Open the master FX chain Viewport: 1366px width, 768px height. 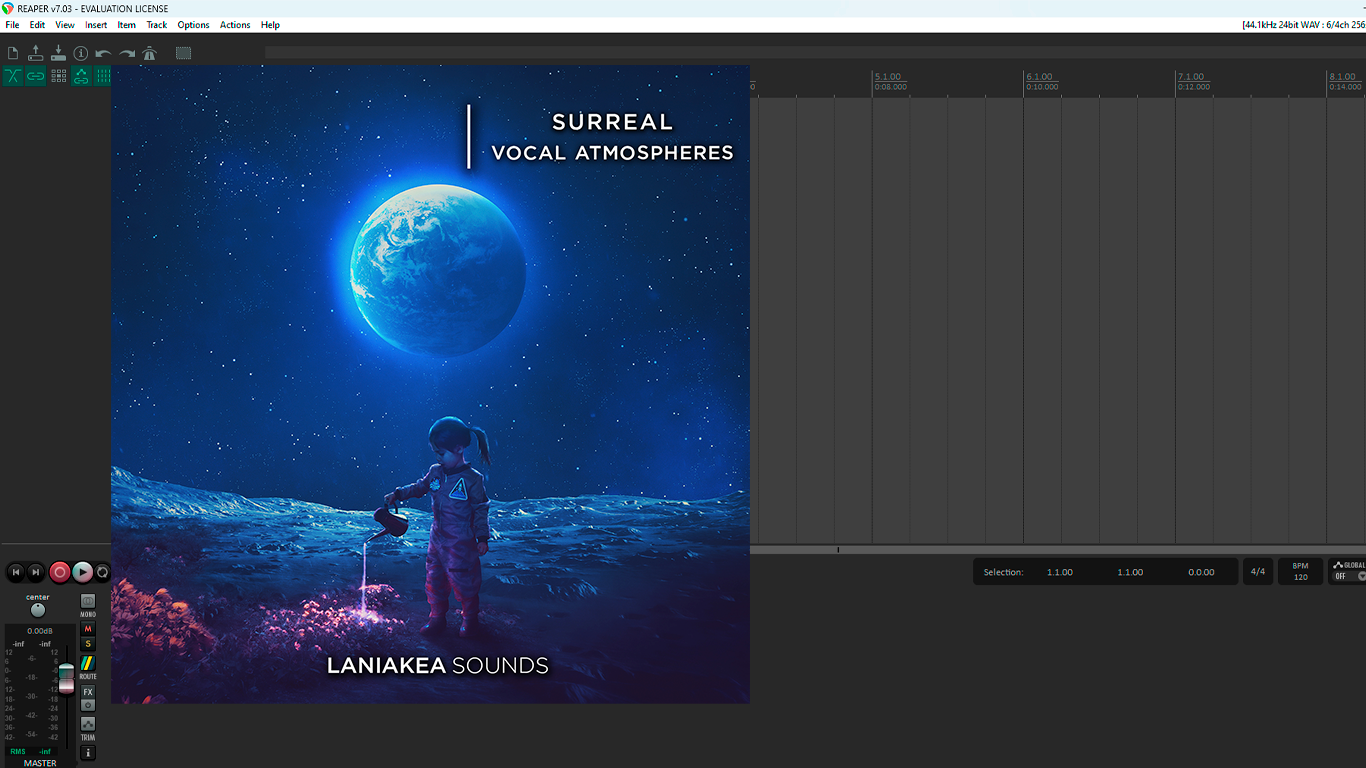point(88,692)
